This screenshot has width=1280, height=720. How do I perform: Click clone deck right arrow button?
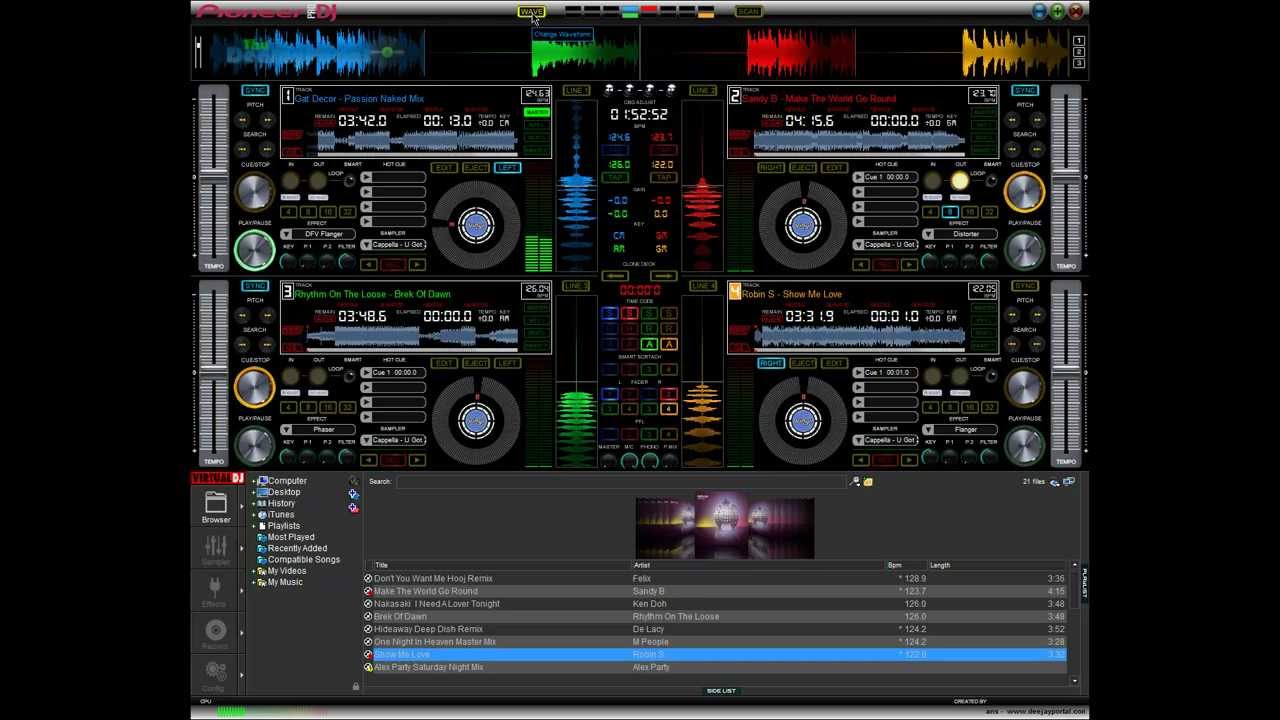pos(663,275)
